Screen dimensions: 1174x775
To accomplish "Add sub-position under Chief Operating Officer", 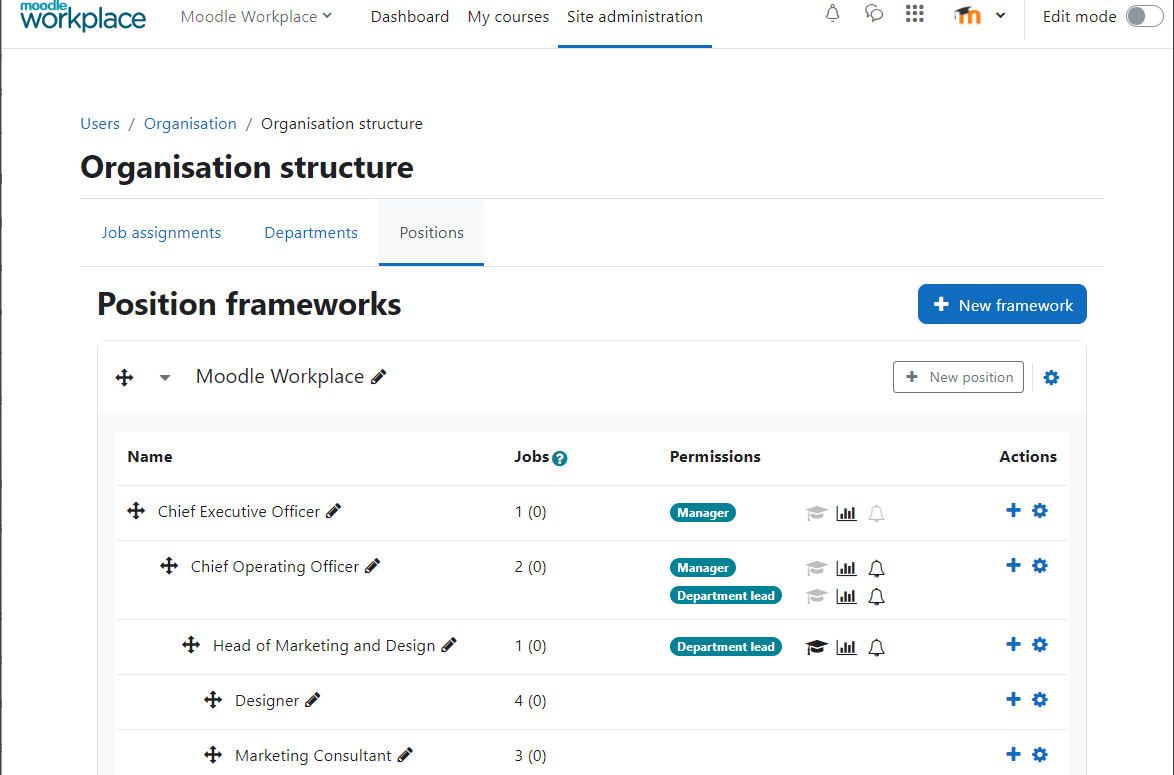I will (x=1013, y=565).
